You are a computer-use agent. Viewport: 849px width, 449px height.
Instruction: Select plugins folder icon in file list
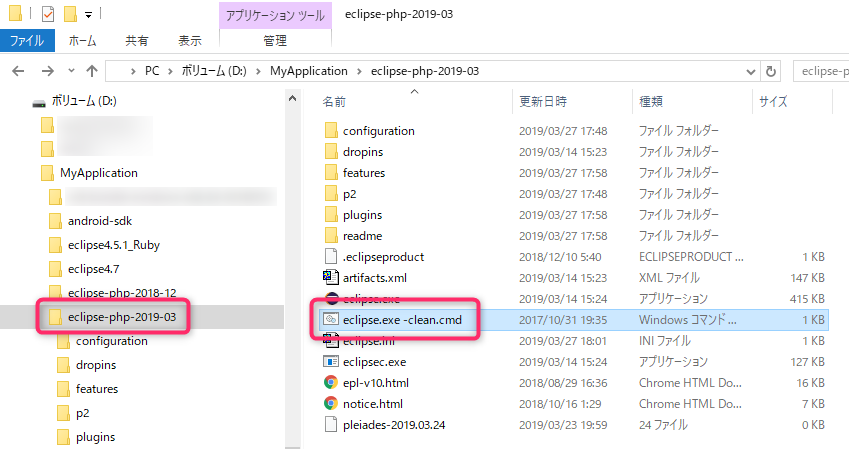coord(331,214)
